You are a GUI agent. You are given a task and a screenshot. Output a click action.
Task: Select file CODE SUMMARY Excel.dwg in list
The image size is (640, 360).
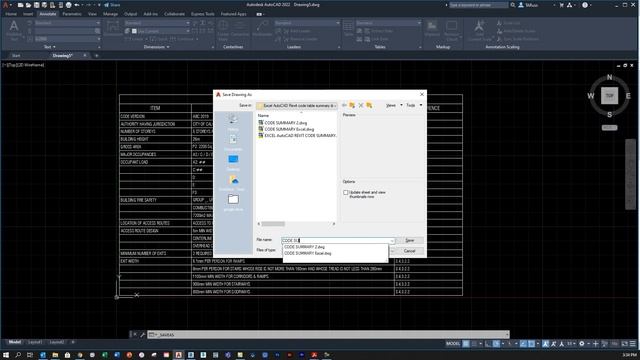coord(286,129)
